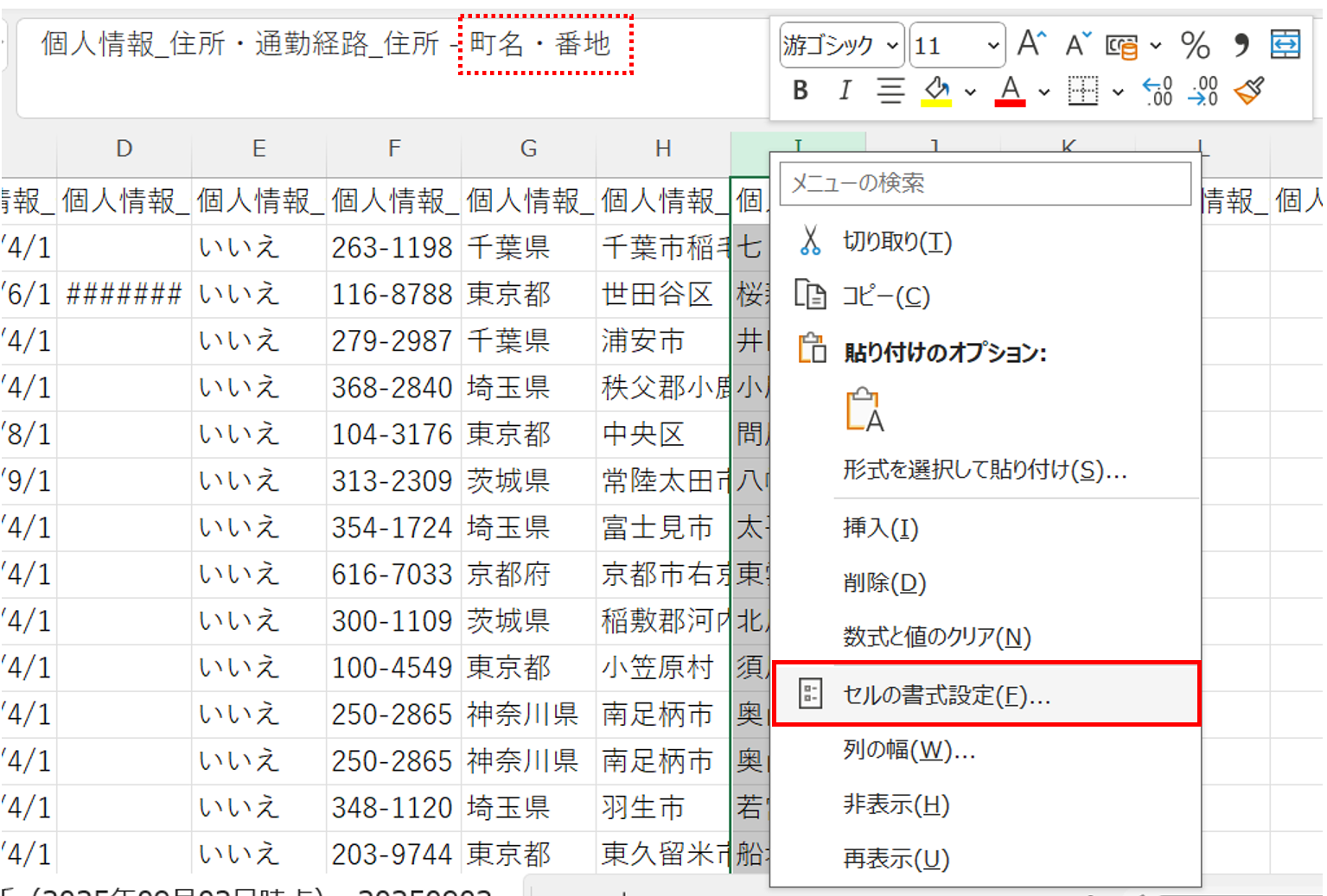
Task: Choose 切り取り(T) in the context menu
Action: click(896, 242)
